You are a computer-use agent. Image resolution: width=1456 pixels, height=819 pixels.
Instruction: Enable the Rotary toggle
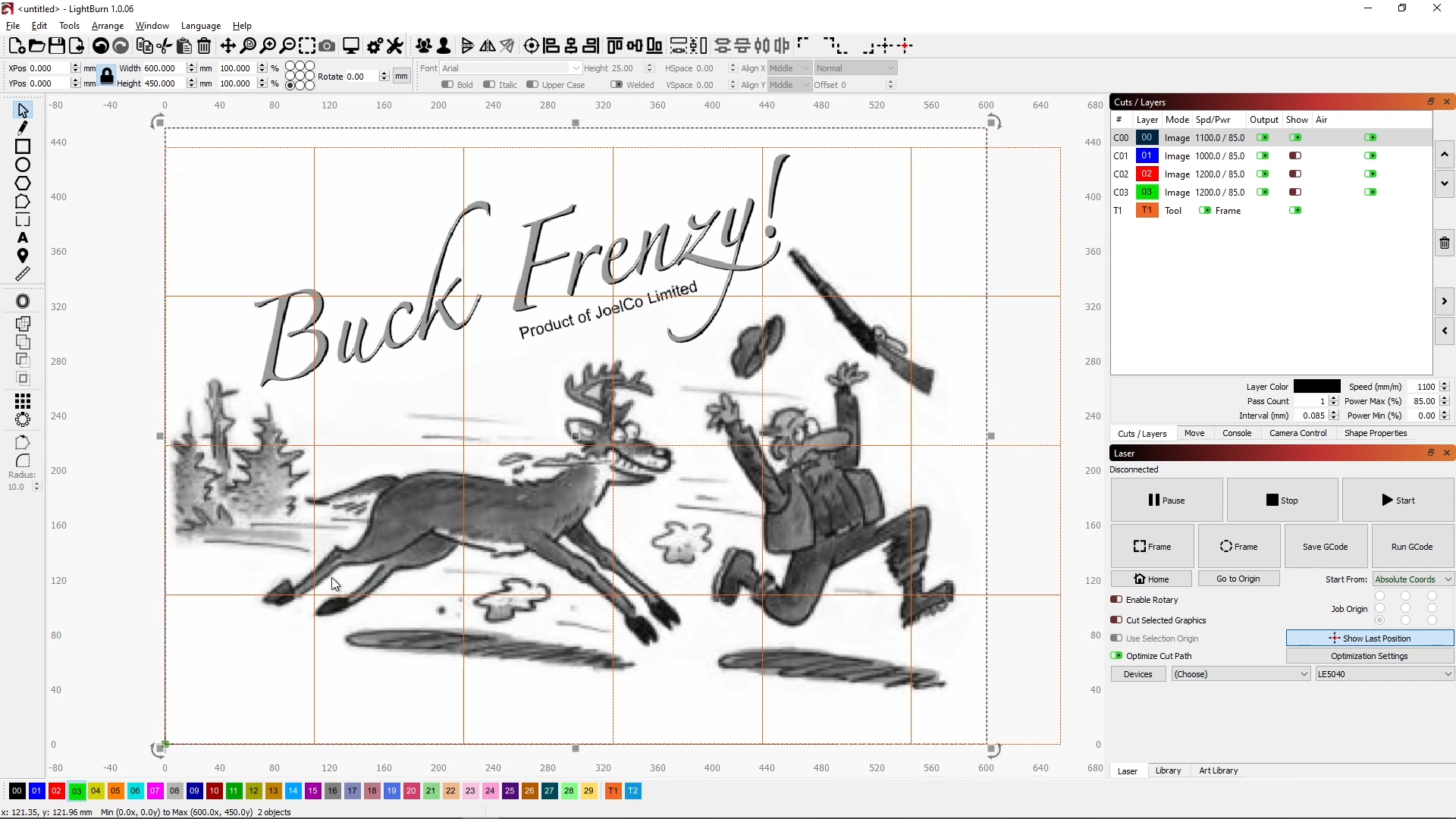(1116, 600)
